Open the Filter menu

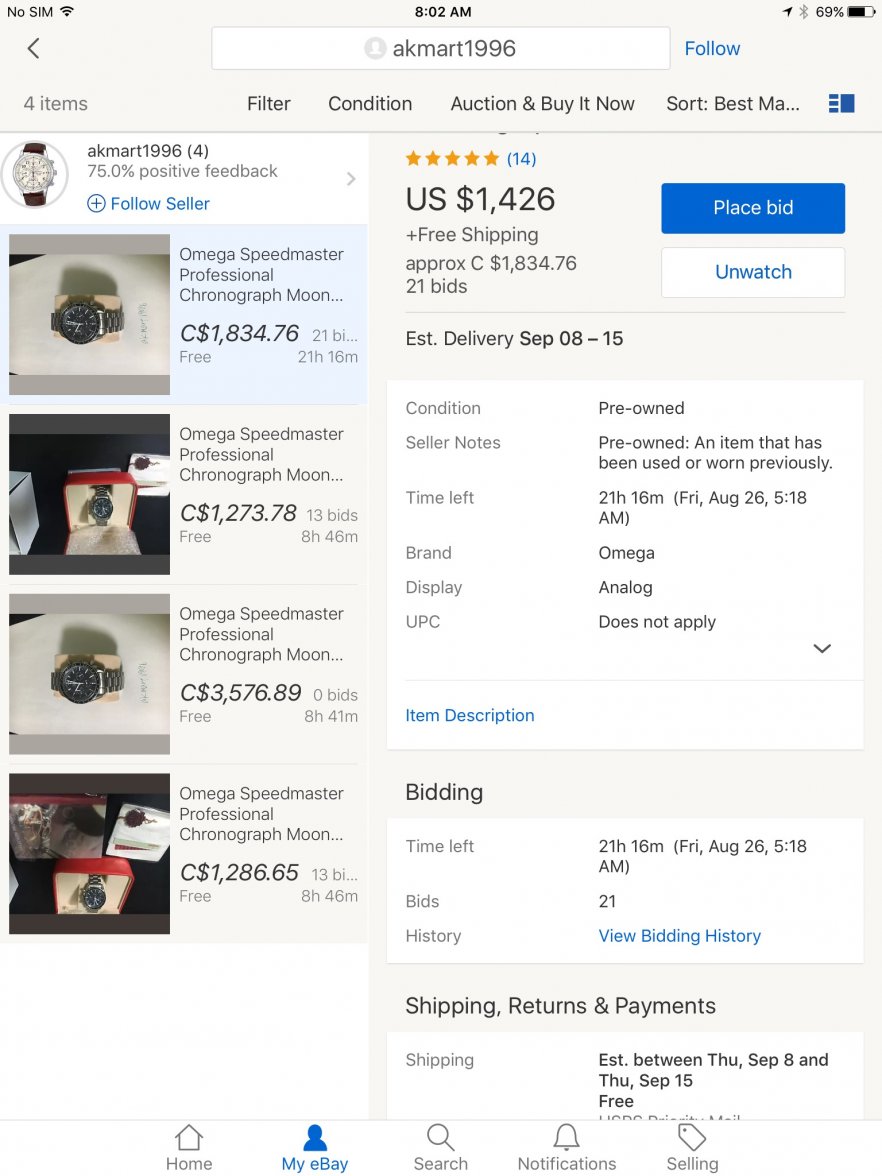(268, 104)
